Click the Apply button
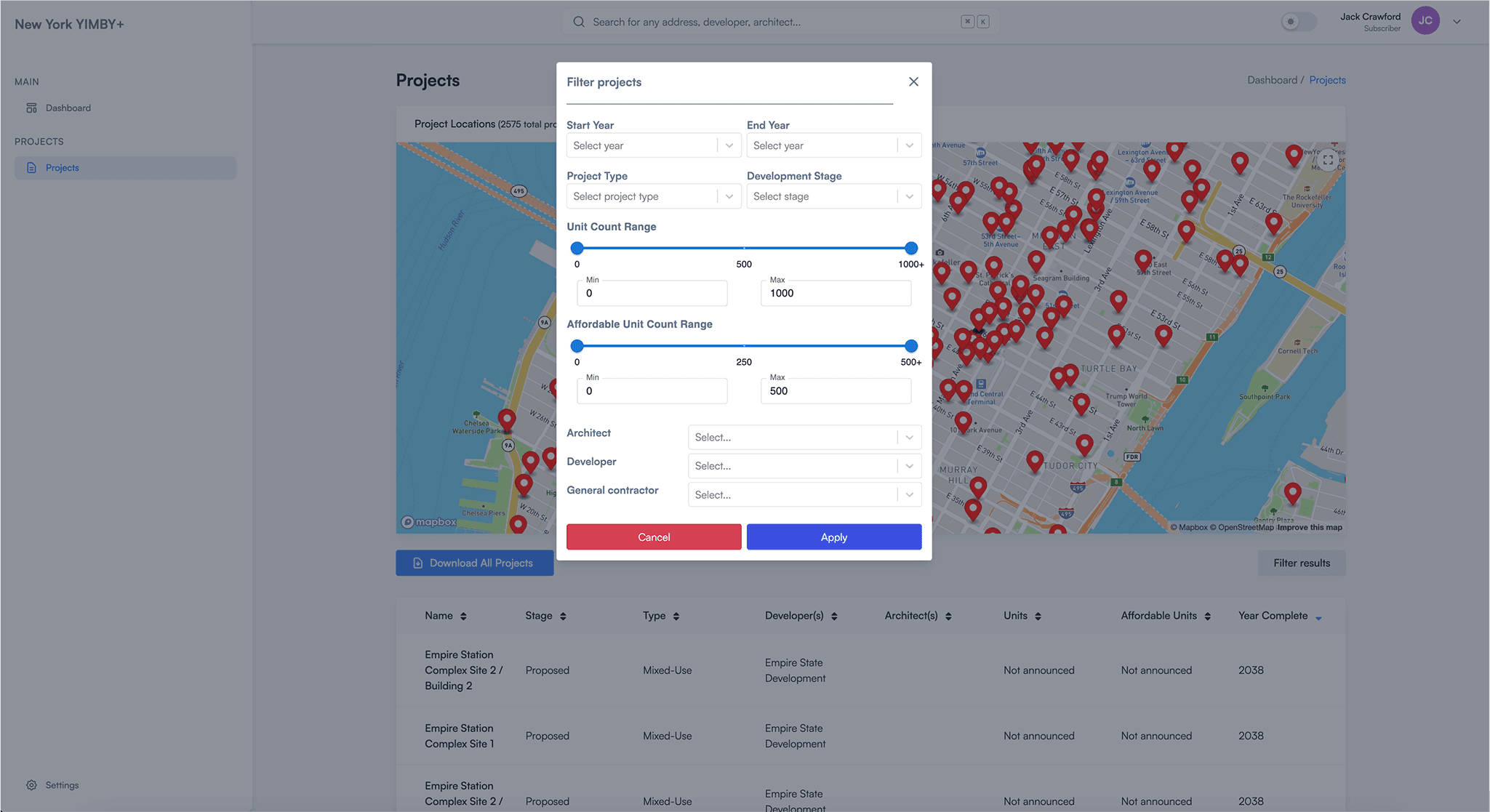The height and width of the screenshot is (812, 1490). point(833,536)
